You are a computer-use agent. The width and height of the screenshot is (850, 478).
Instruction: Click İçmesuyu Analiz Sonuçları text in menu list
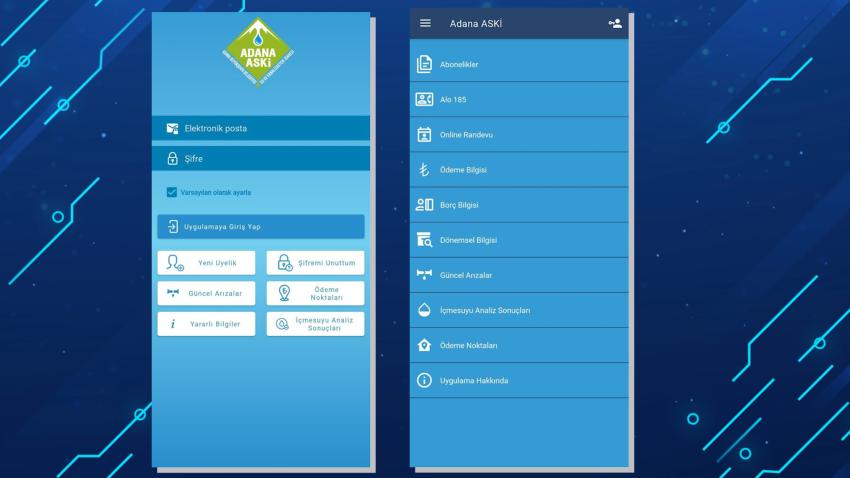point(485,311)
